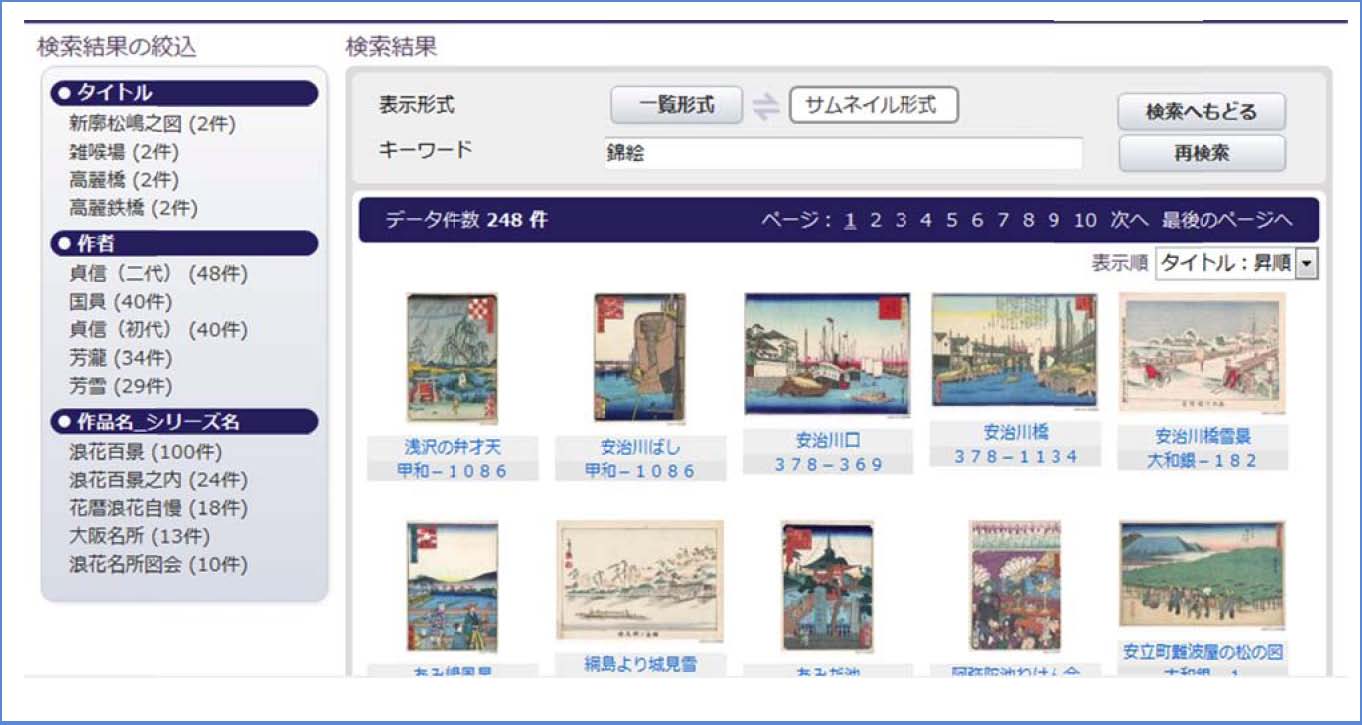
Task: Go to results page 8
Action: pos(1028,220)
